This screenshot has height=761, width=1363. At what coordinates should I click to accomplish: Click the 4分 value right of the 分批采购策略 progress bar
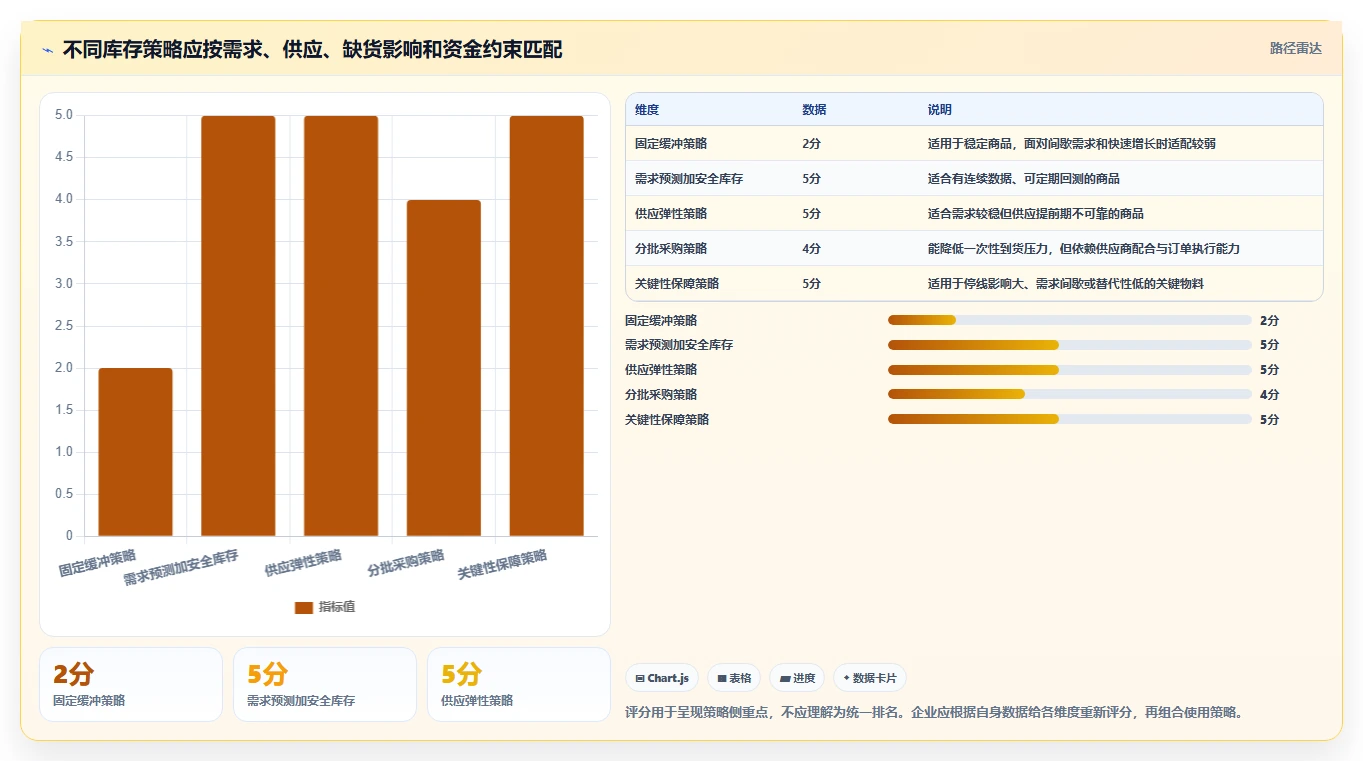click(x=1269, y=395)
